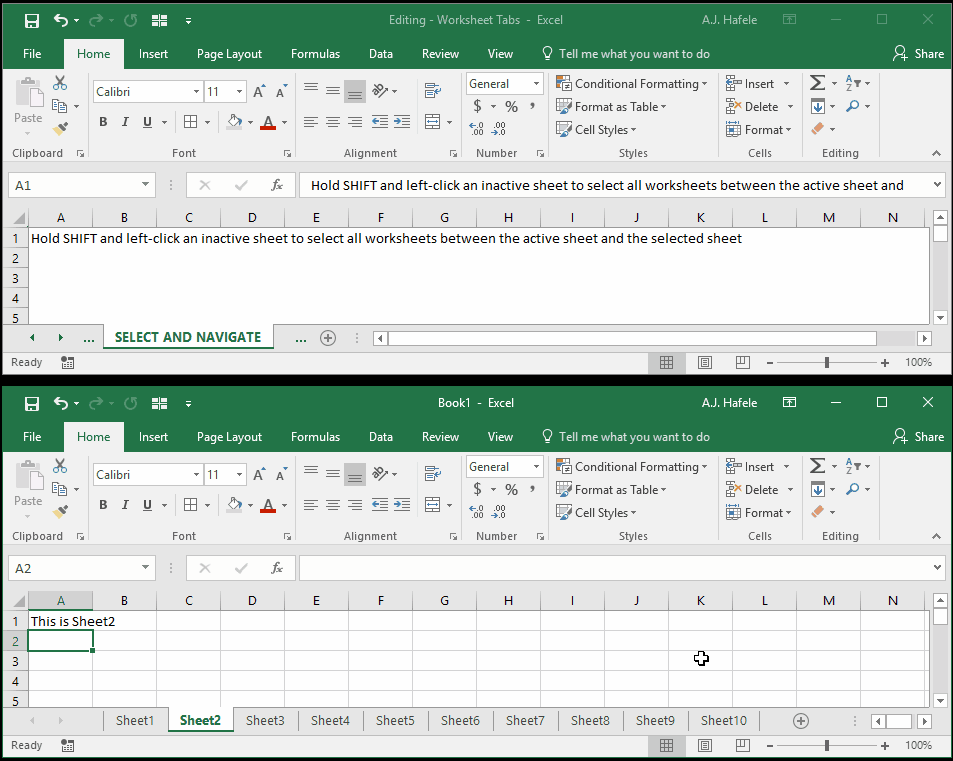Decrease indent in Book1 window
953x761 pixels.
pyautogui.click(x=380, y=505)
